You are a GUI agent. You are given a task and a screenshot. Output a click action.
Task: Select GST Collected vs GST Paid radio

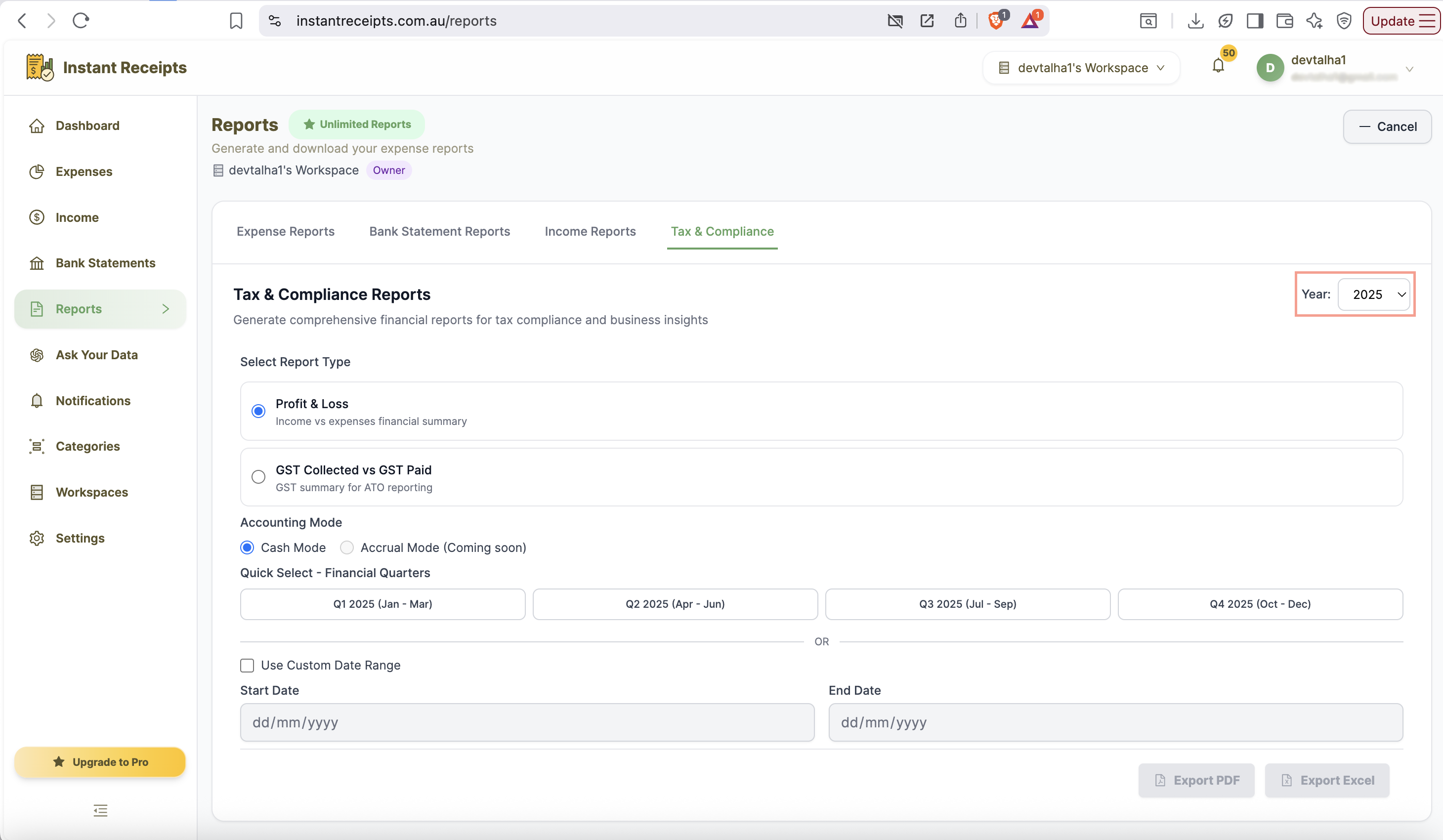point(258,476)
